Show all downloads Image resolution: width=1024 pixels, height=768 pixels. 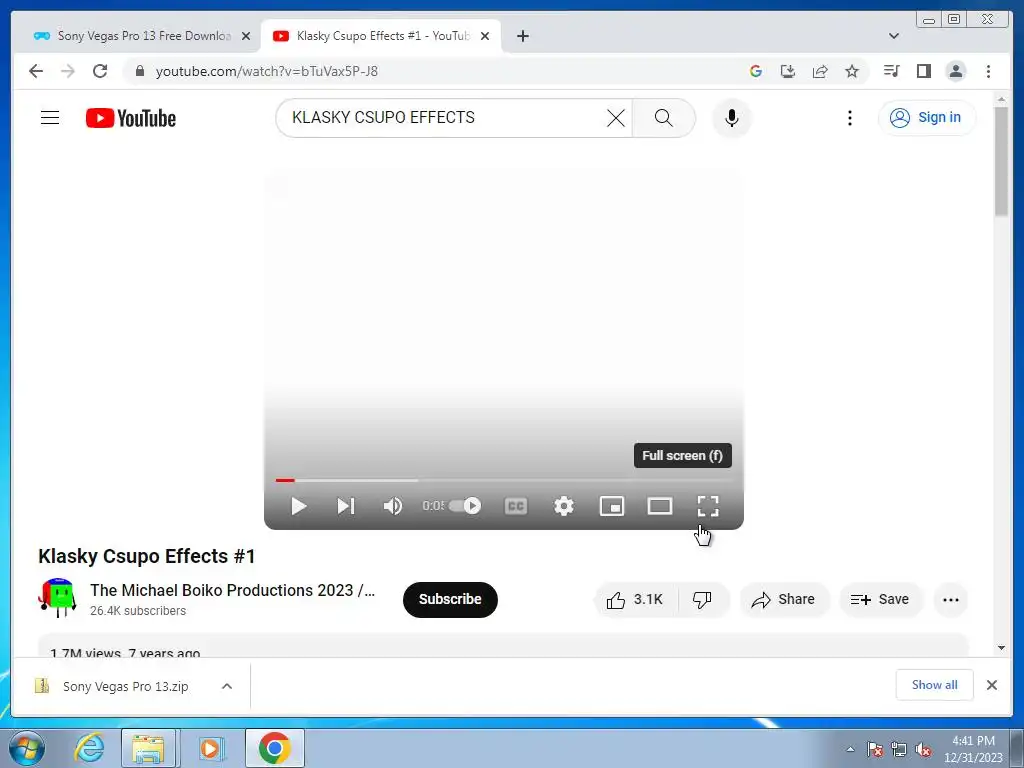pyautogui.click(x=935, y=685)
